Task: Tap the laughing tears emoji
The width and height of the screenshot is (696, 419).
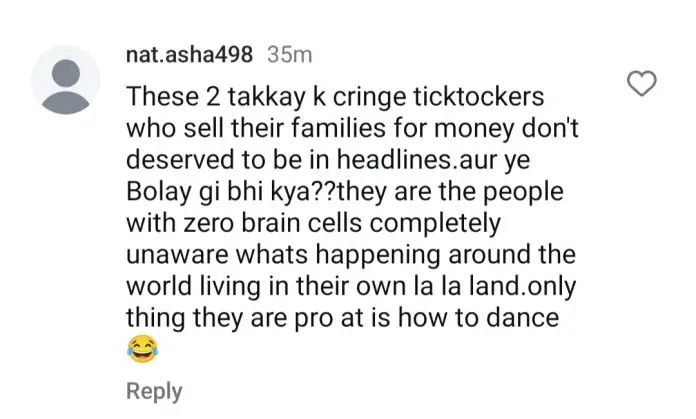Action: tap(142, 349)
